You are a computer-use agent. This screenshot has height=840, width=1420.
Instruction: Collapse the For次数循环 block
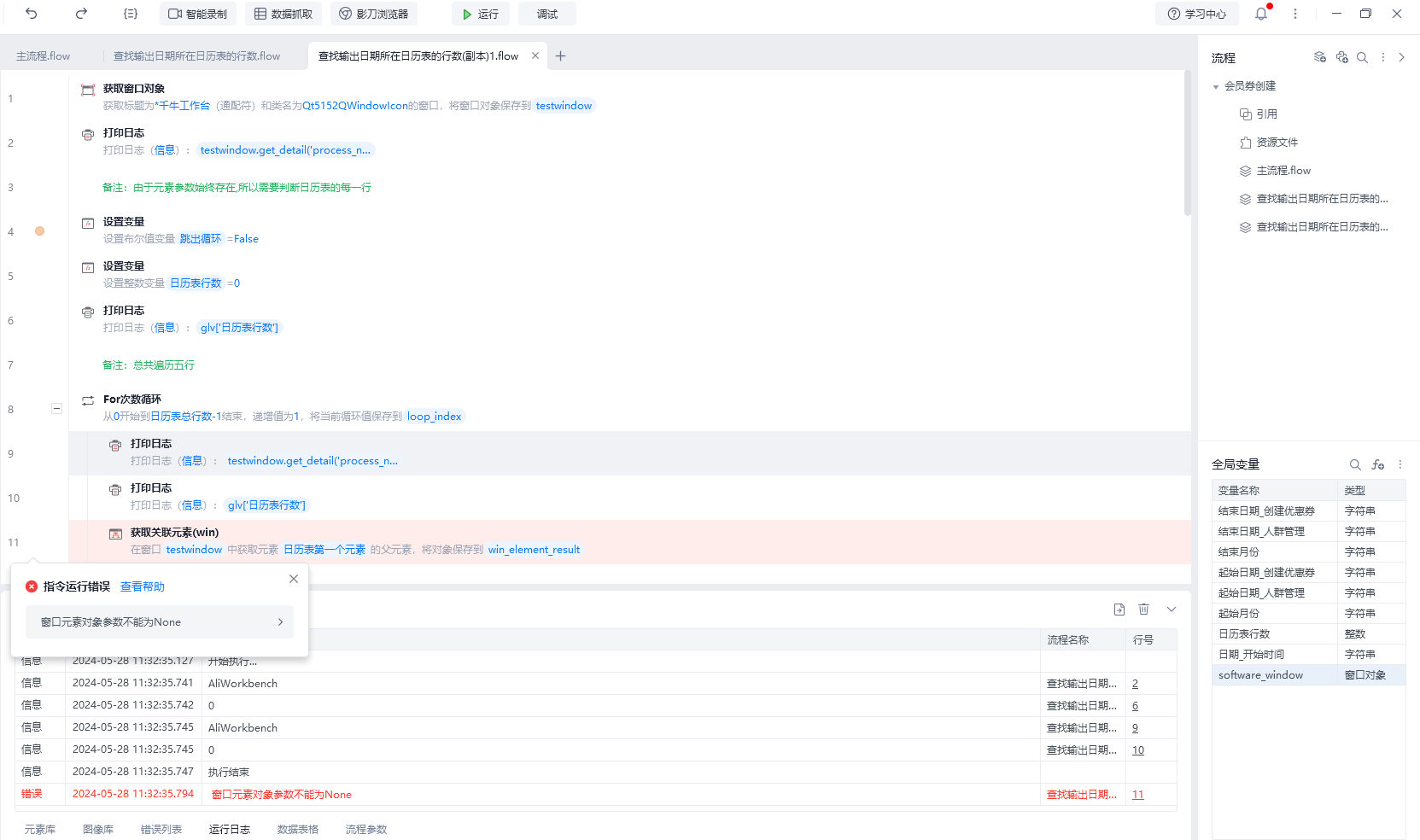56,409
